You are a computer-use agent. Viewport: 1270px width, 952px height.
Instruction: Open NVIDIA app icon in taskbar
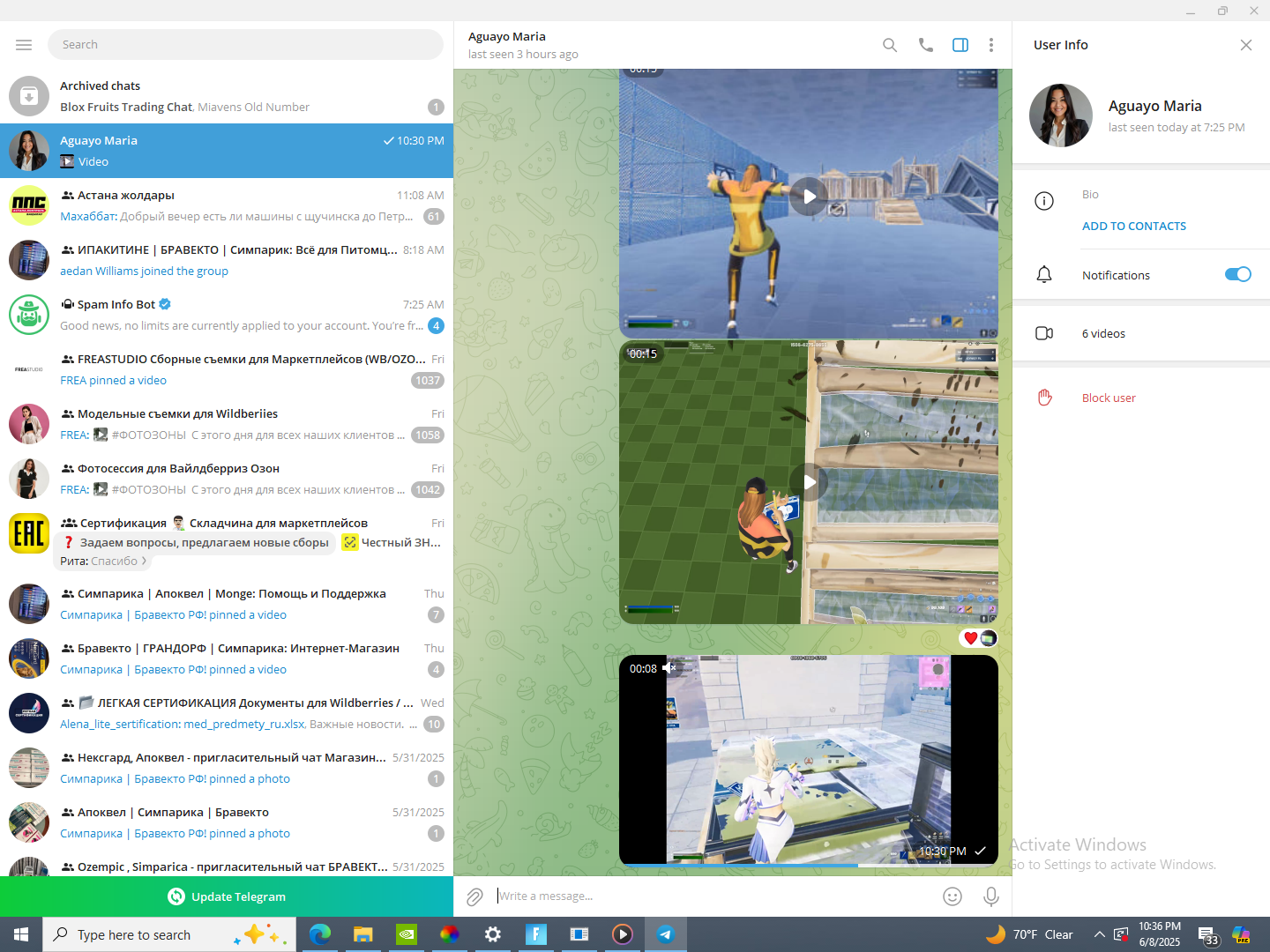coord(407,934)
